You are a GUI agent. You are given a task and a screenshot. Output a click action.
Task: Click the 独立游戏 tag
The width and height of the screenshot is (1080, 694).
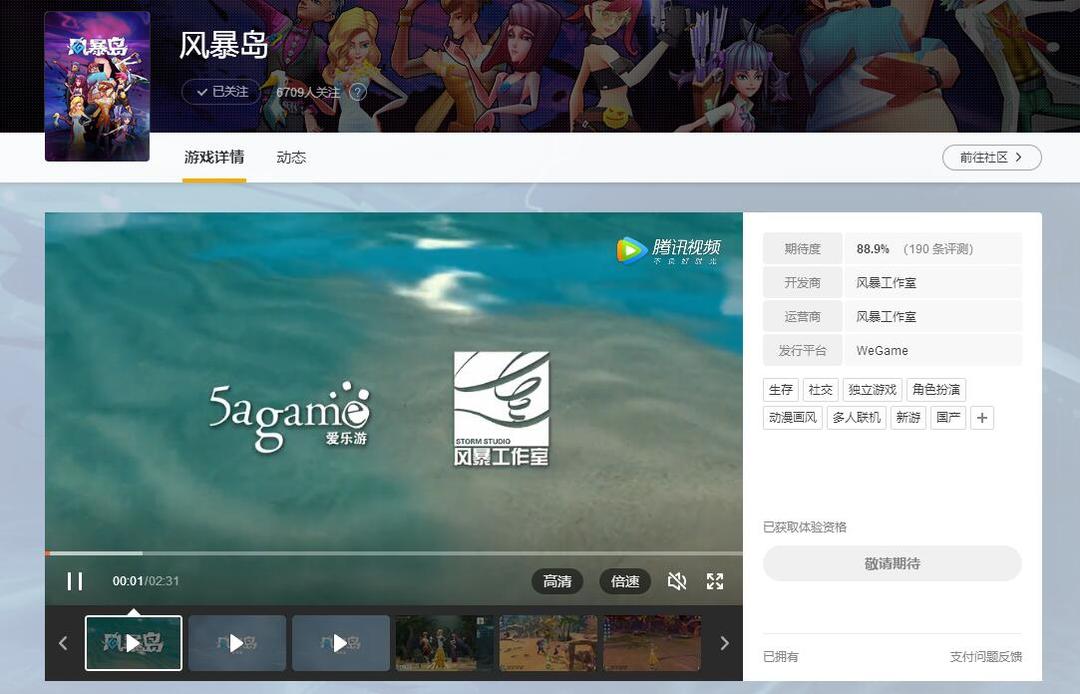click(x=872, y=390)
